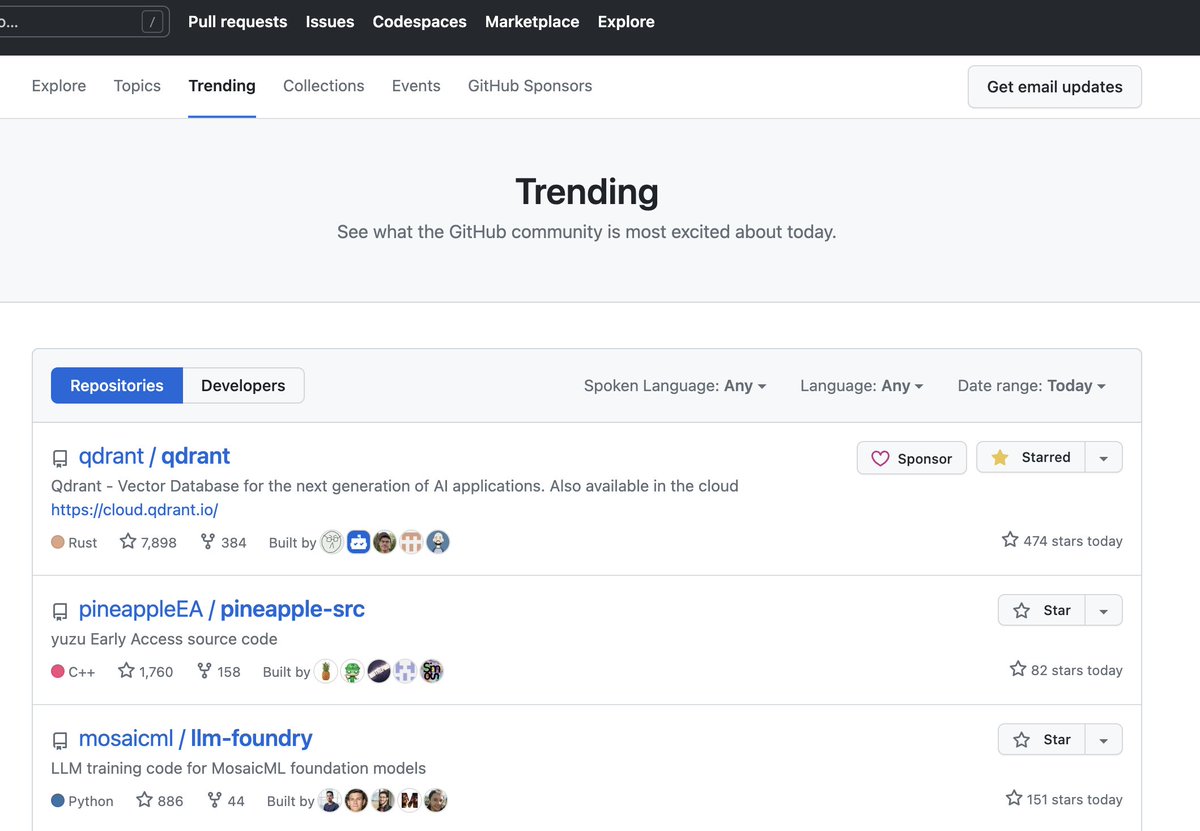Focus the search field in the header
Image resolution: width=1200 pixels, height=831 pixels.
[84, 21]
